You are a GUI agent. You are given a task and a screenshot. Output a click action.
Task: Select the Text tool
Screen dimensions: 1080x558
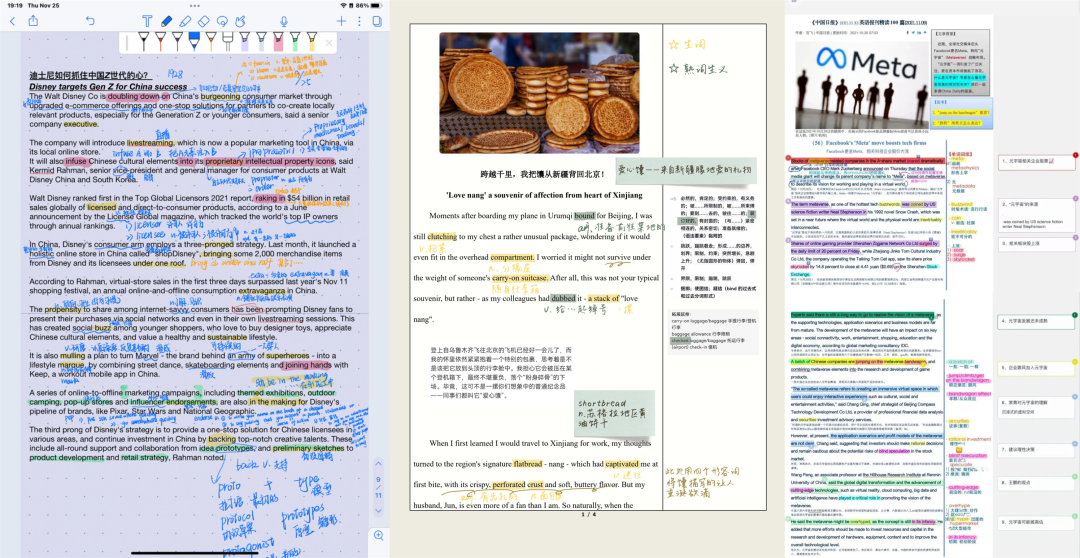pos(147,21)
